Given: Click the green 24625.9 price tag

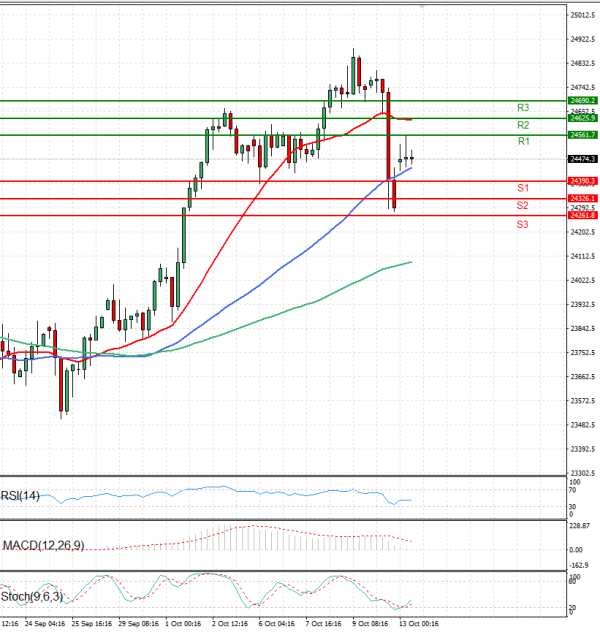Looking at the screenshot, I should coord(582,118).
